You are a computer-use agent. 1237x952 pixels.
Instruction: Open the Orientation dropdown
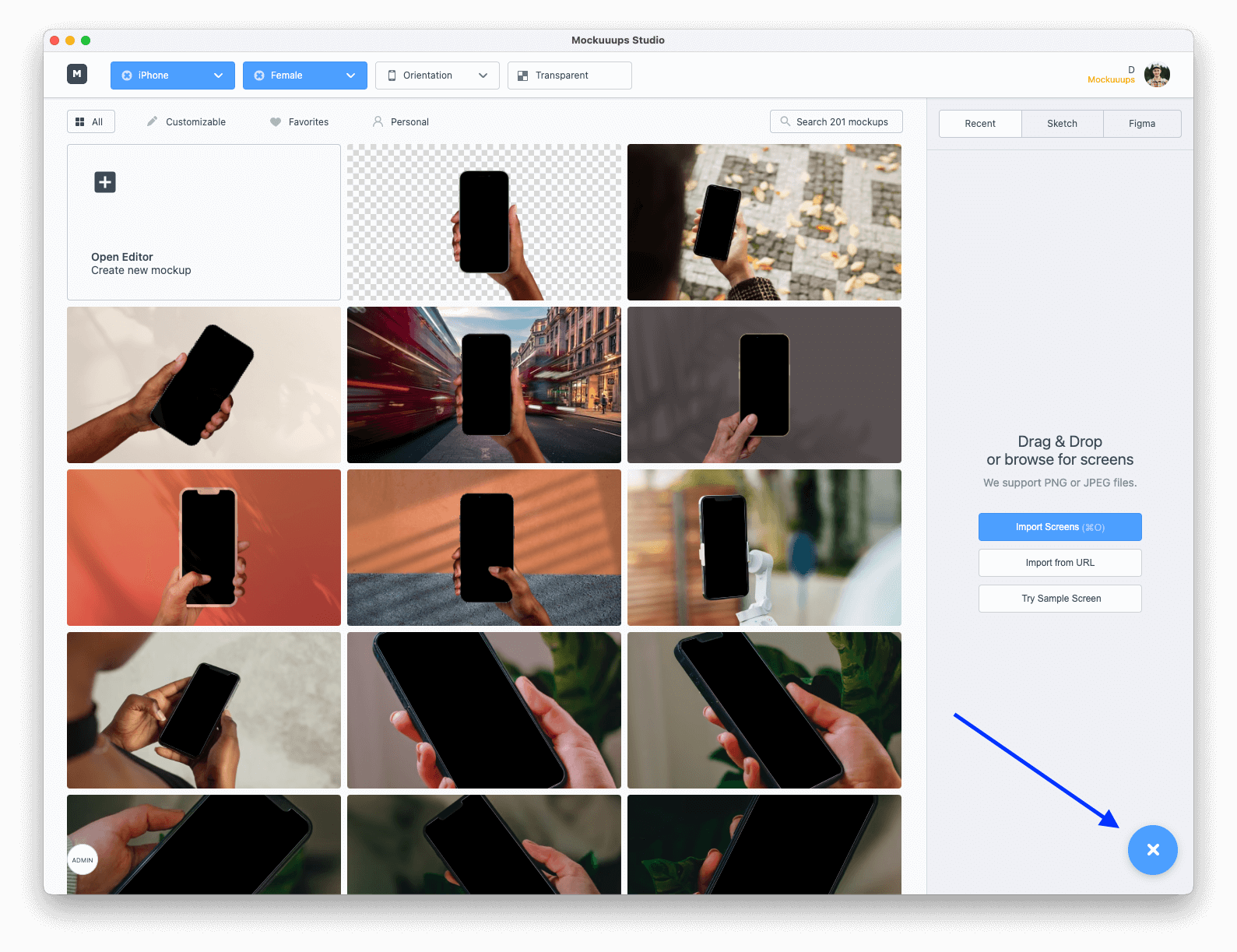click(437, 76)
